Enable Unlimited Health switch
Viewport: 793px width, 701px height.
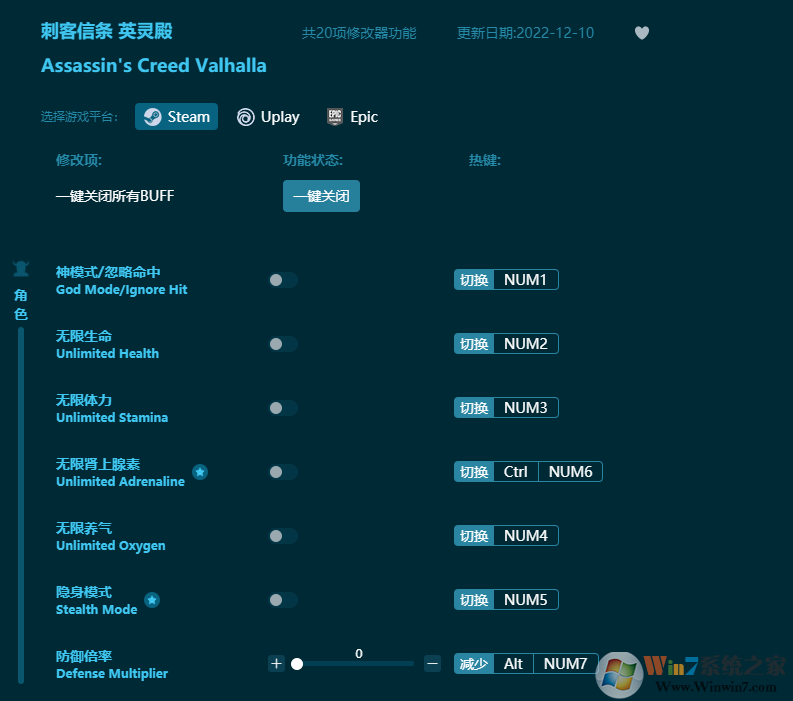tap(283, 344)
